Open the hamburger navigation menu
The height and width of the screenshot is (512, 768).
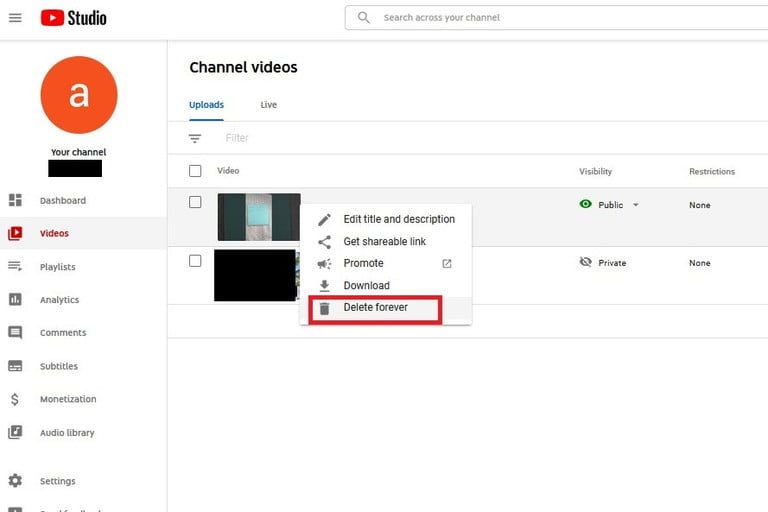15,18
